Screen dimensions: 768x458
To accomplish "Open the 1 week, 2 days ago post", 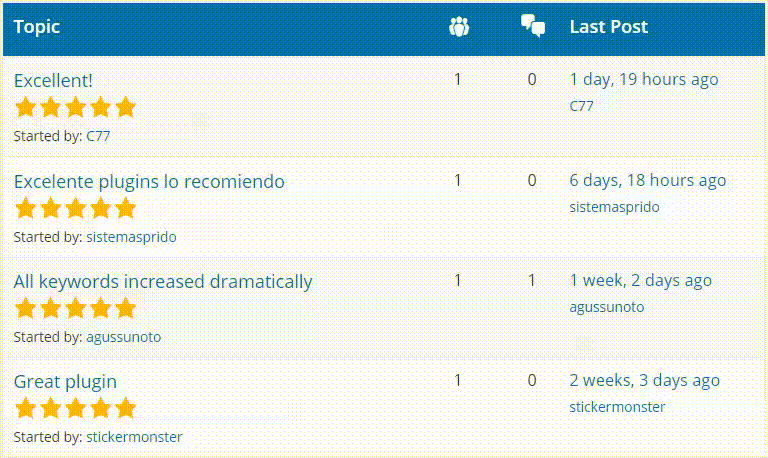I will tap(640, 280).
